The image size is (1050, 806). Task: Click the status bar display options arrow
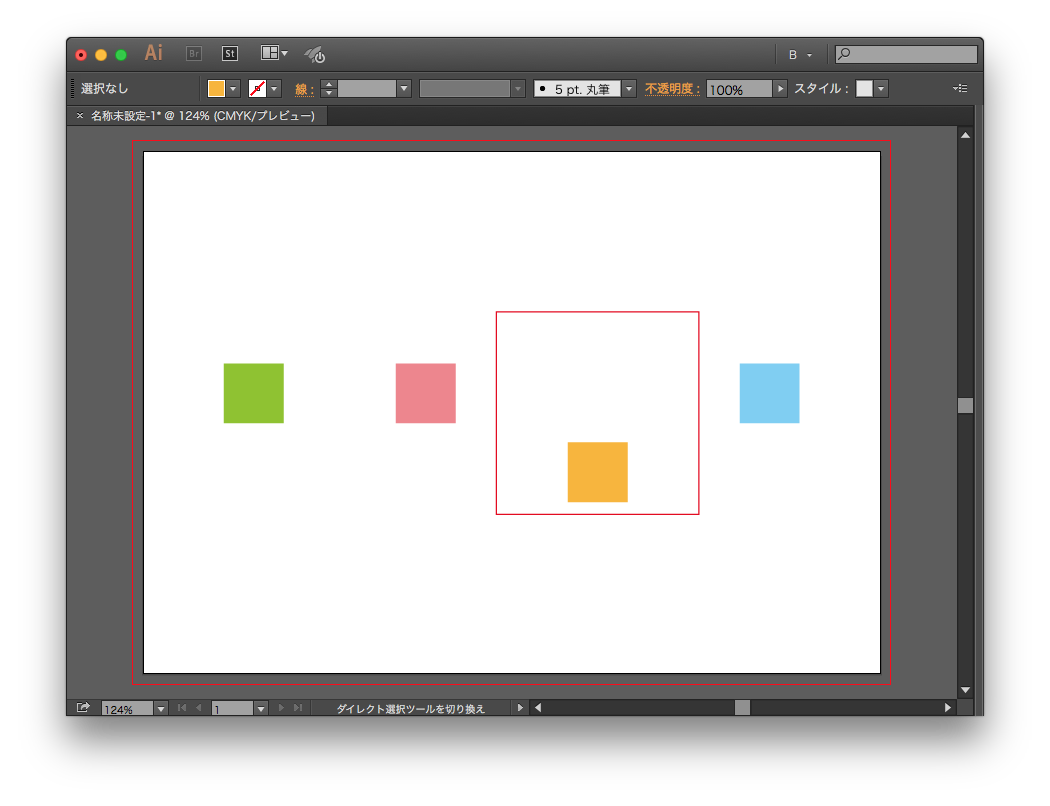520,707
